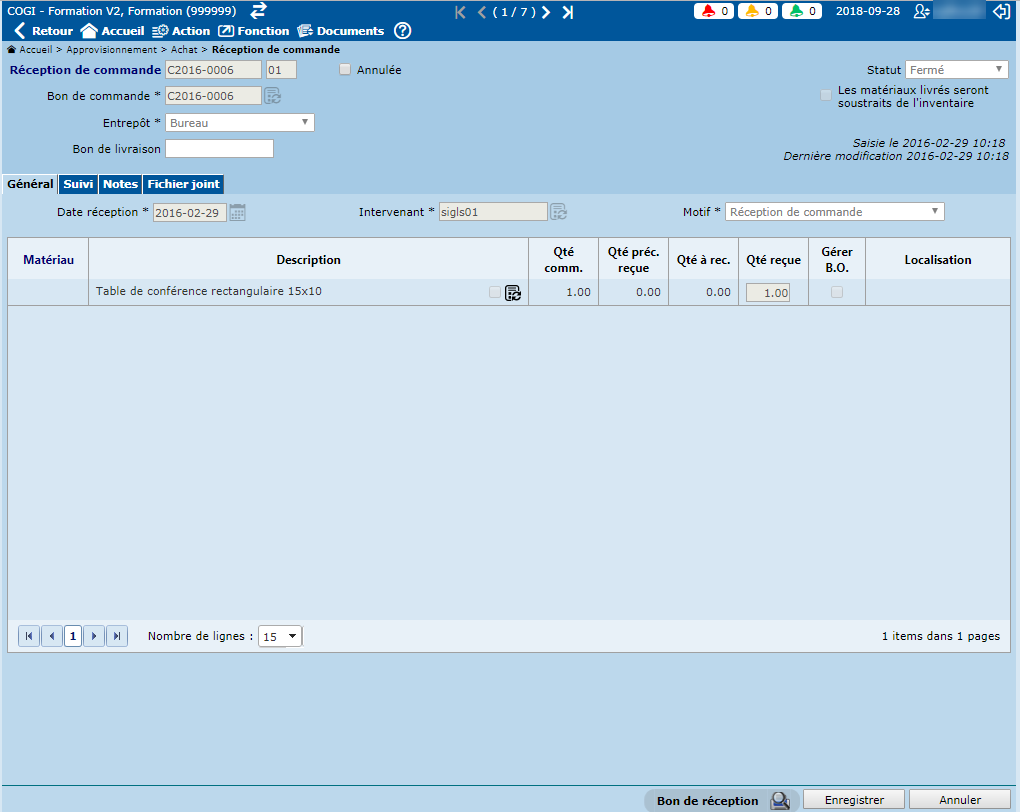Screen dimensions: 1020x812
Task: Click the logout icon at top right
Action: (1001, 11)
